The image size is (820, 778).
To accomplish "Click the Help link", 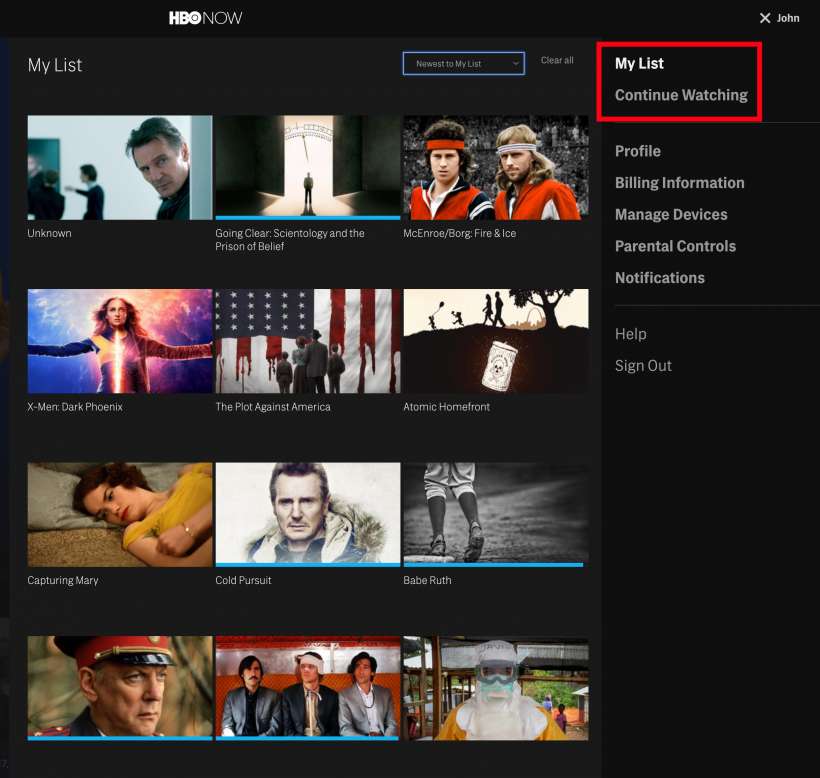I will tap(630, 334).
